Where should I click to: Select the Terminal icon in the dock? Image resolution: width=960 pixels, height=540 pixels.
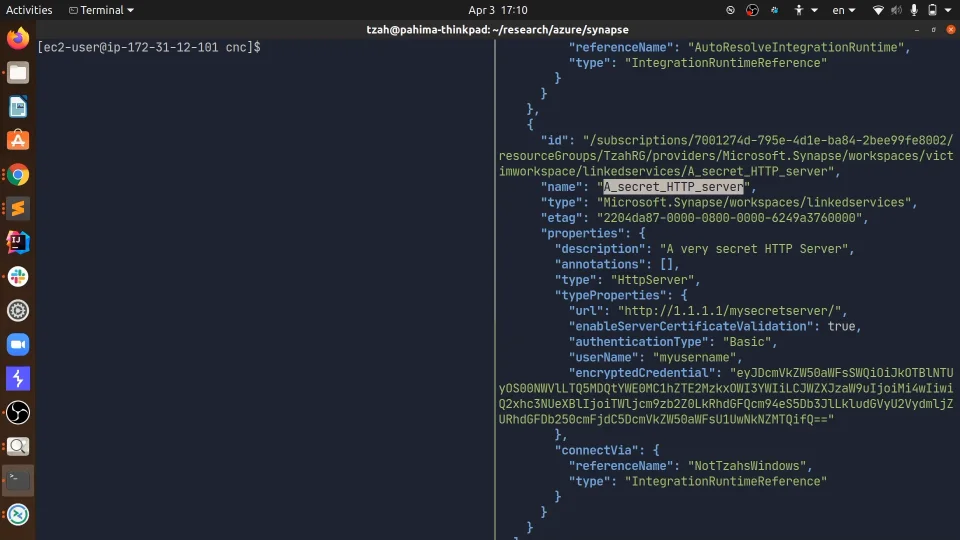pyautogui.click(x=18, y=481)
